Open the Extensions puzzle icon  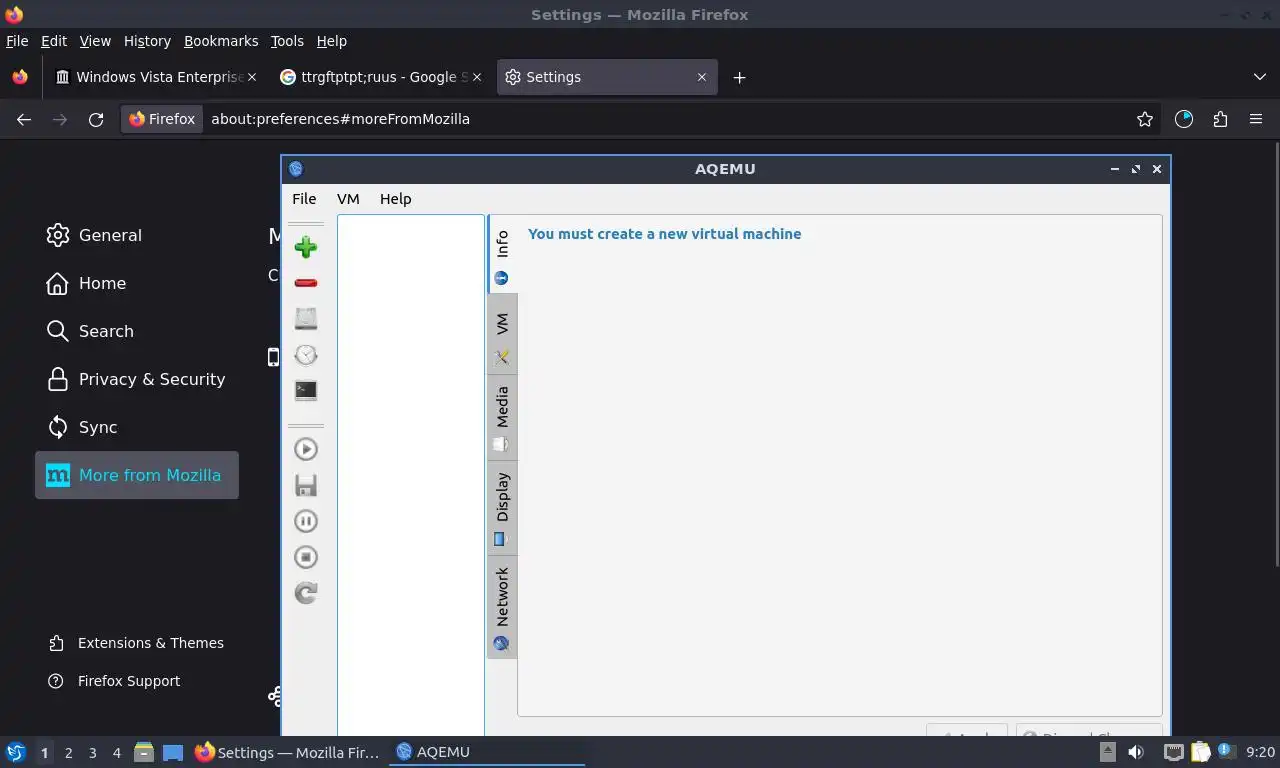point(1220,119)
